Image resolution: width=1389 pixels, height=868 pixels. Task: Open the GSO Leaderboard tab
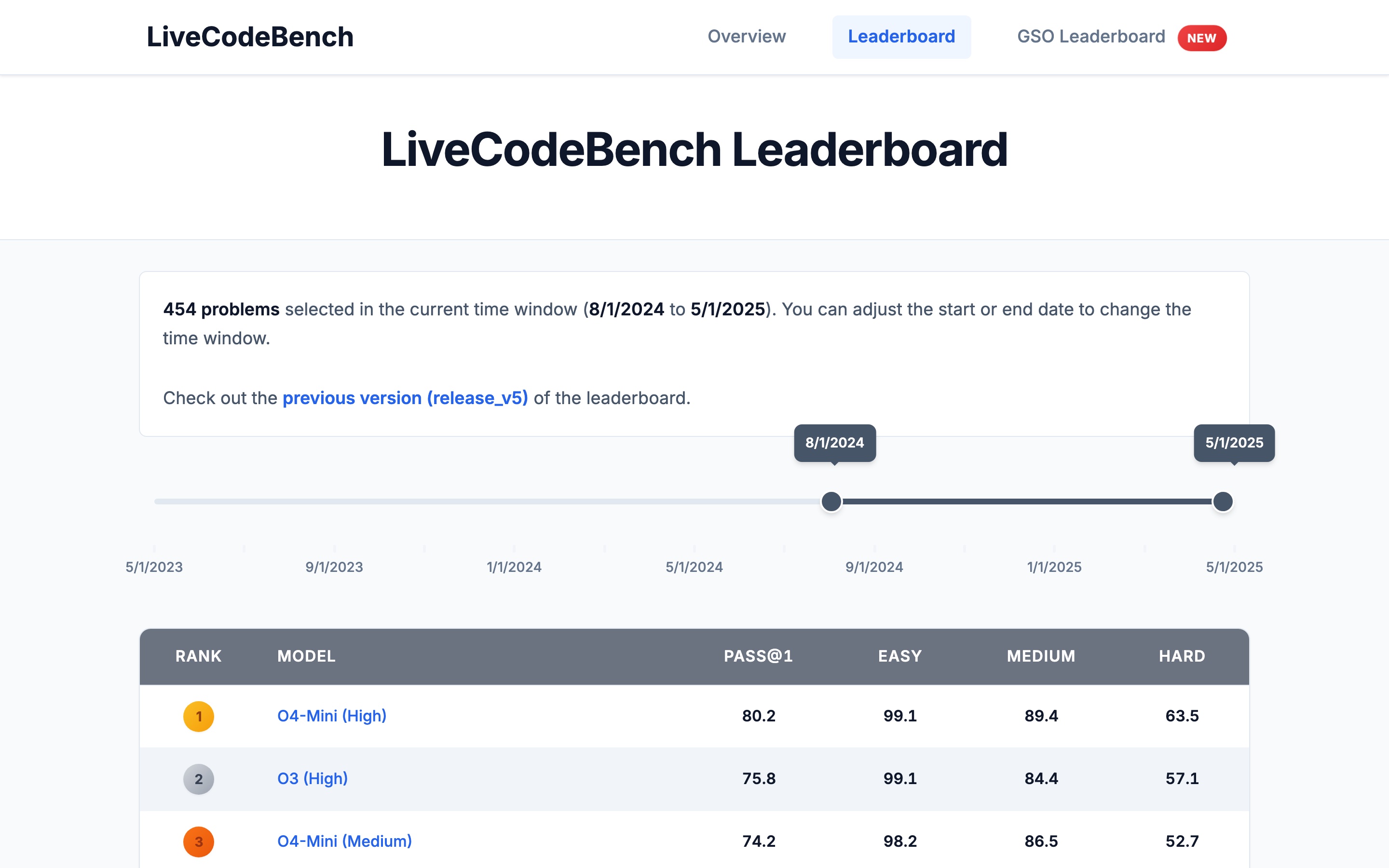(x=1090, y=37)
